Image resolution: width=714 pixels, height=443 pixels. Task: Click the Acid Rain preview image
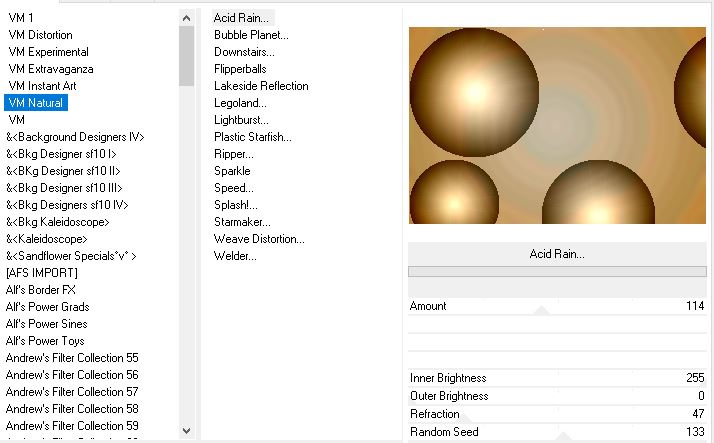557,125
